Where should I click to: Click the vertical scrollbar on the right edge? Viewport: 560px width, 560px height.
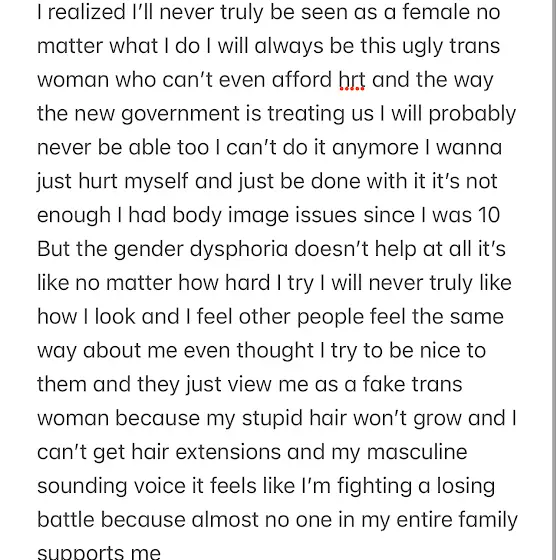click(554, 280)
